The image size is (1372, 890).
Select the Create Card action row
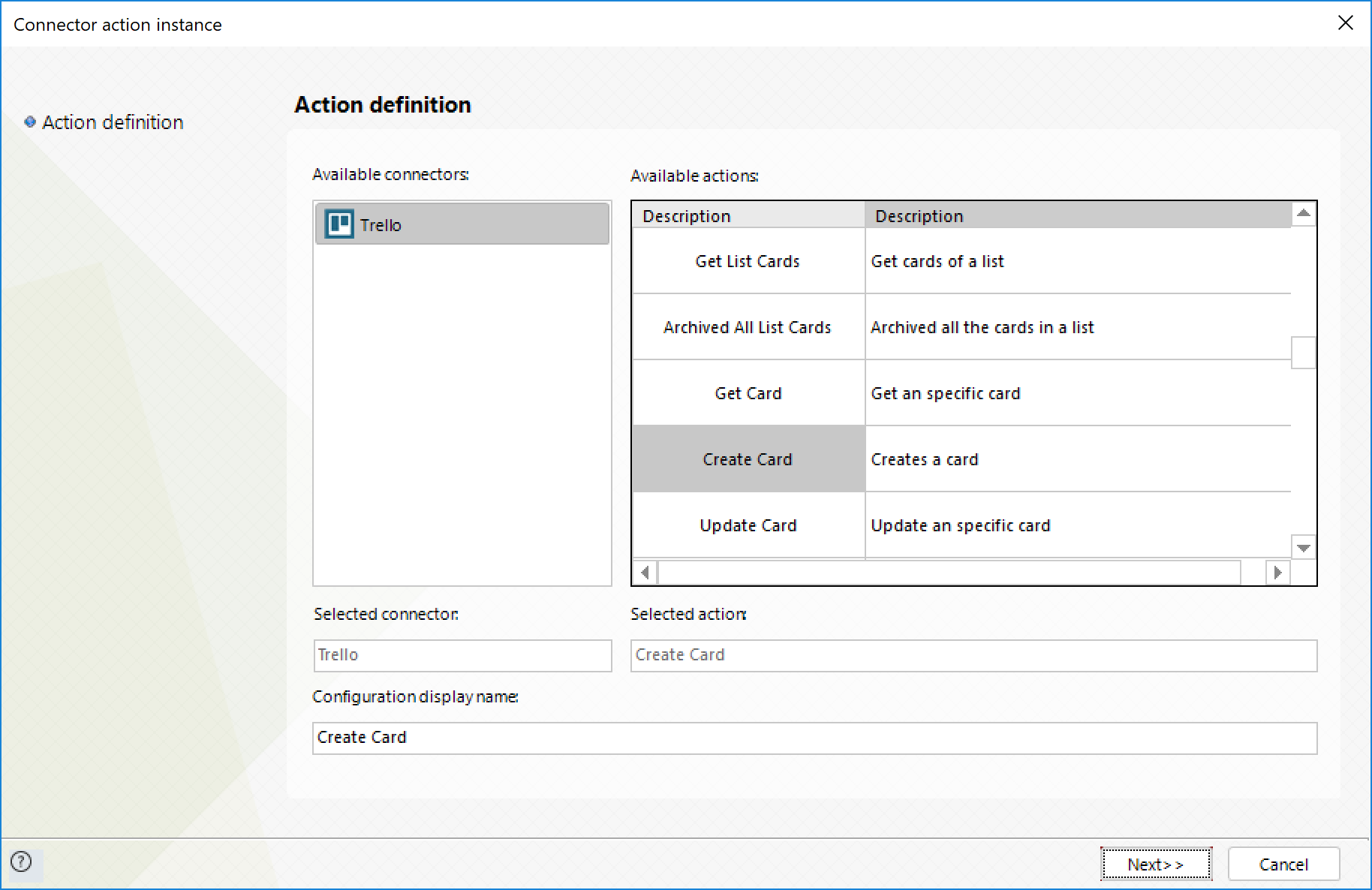click(x=748, y=459)
